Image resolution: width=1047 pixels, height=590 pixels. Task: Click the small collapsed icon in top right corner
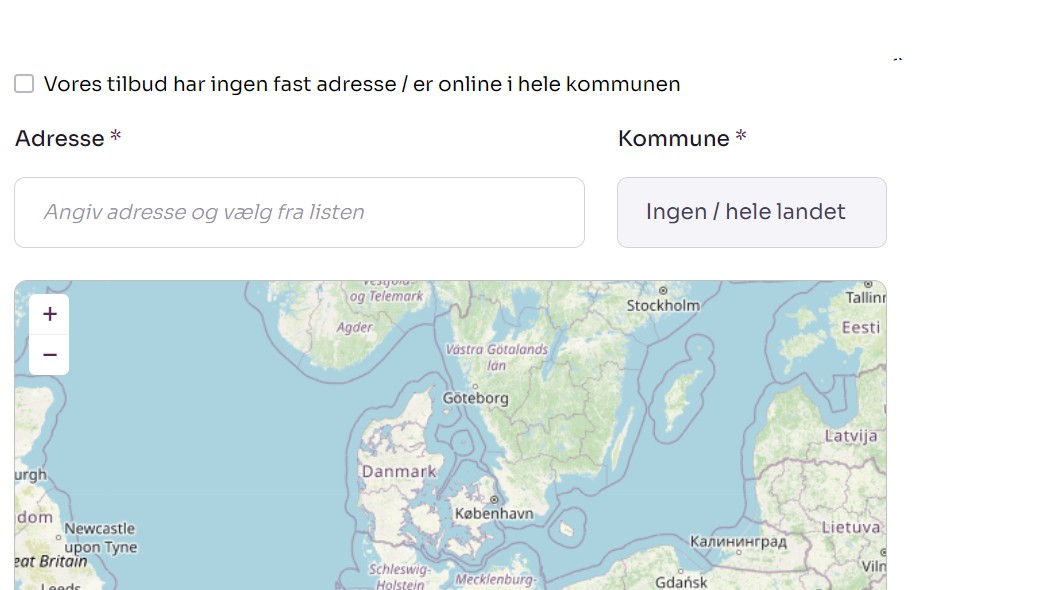click(897, 58)
